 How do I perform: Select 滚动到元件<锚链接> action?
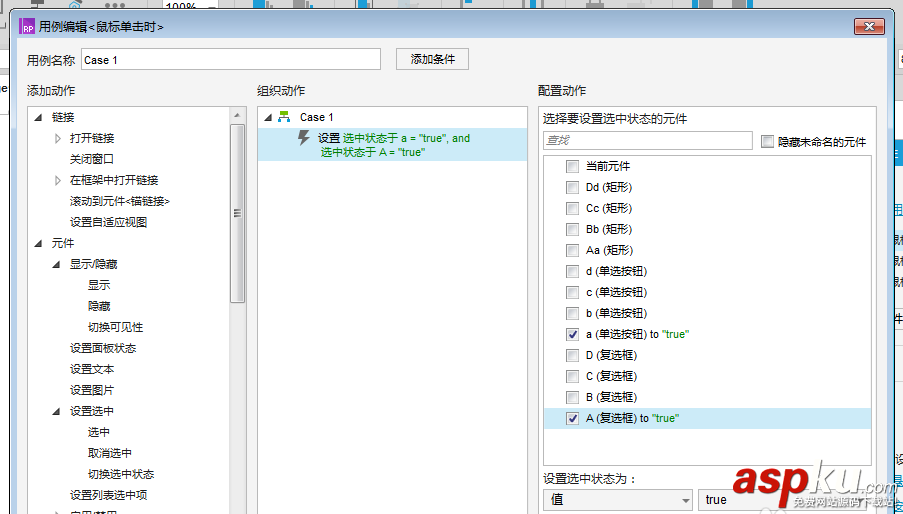120,201
